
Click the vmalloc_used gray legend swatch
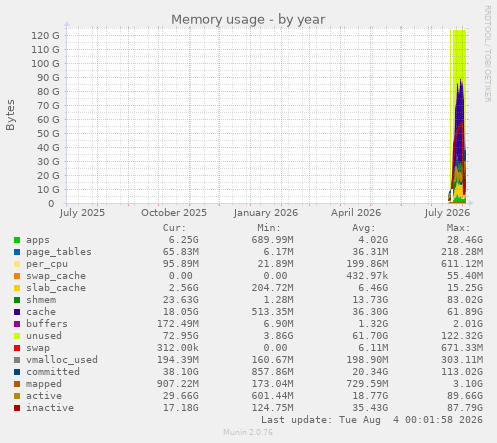(17, 360)
